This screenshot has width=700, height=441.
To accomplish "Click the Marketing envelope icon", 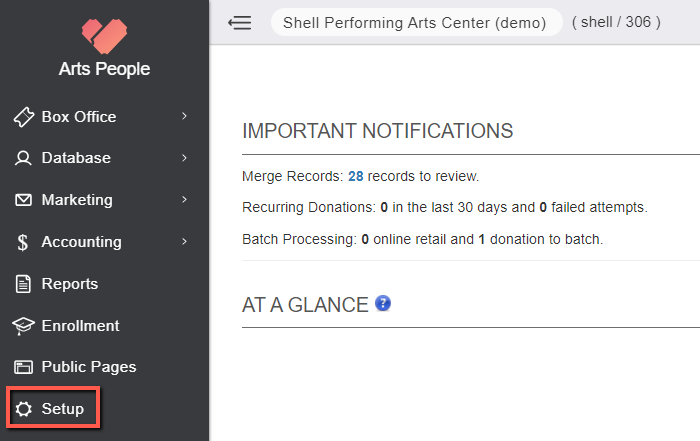I will 23,200.
